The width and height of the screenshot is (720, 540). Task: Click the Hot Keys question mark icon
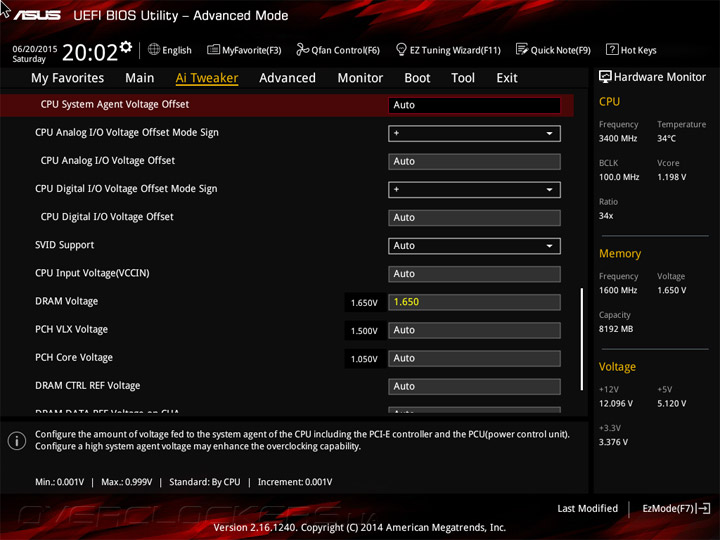(x=612, y=49)
